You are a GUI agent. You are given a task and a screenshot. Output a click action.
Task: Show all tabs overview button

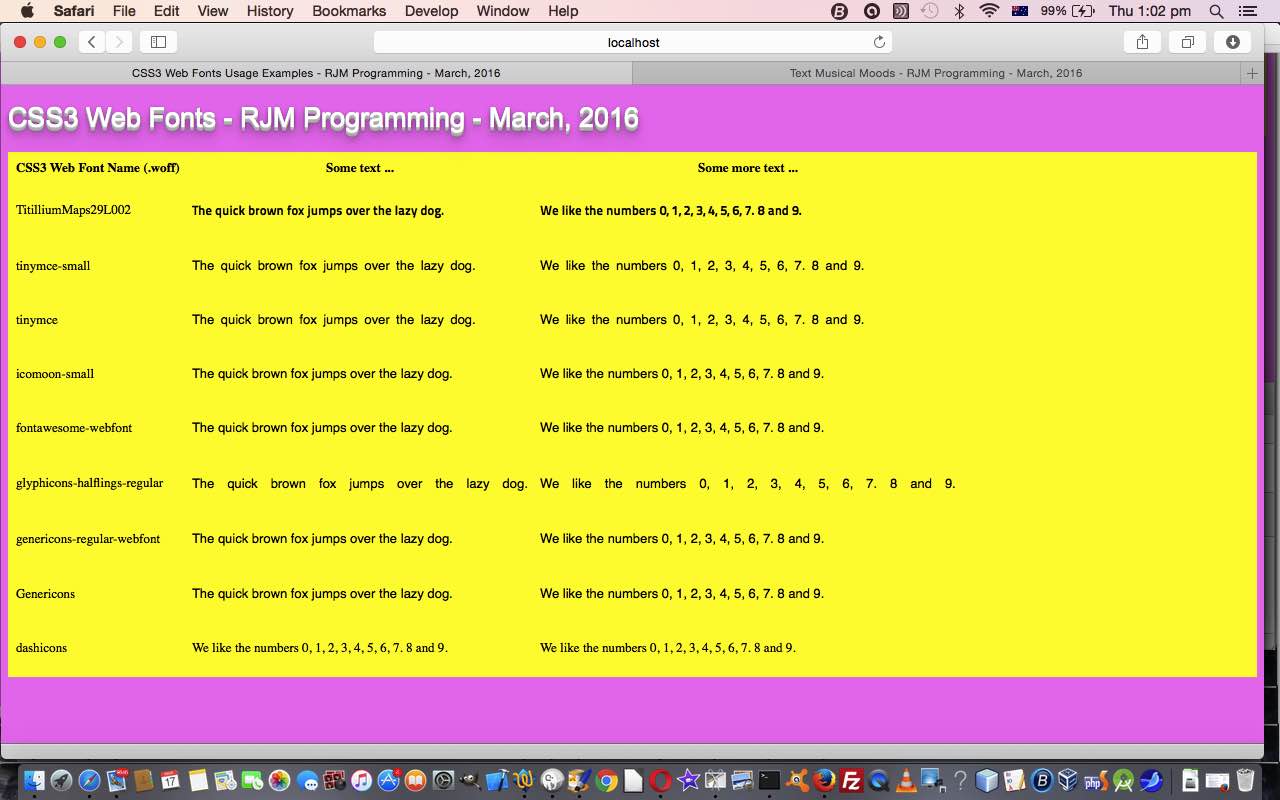pyautogui.click(x=1187, y=42)
